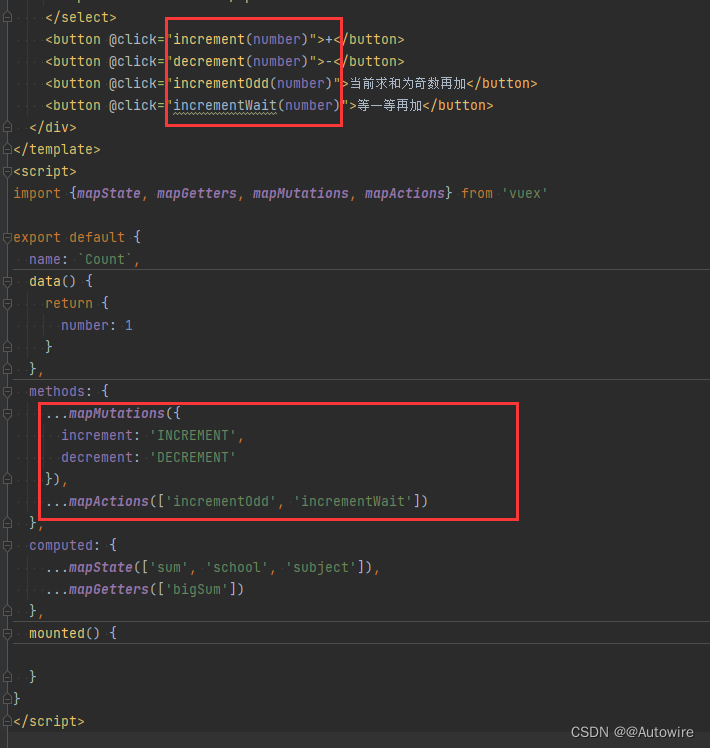Click the default keyword
The width and height of the screenshot is (710, 748).
(x=97, y=237)
